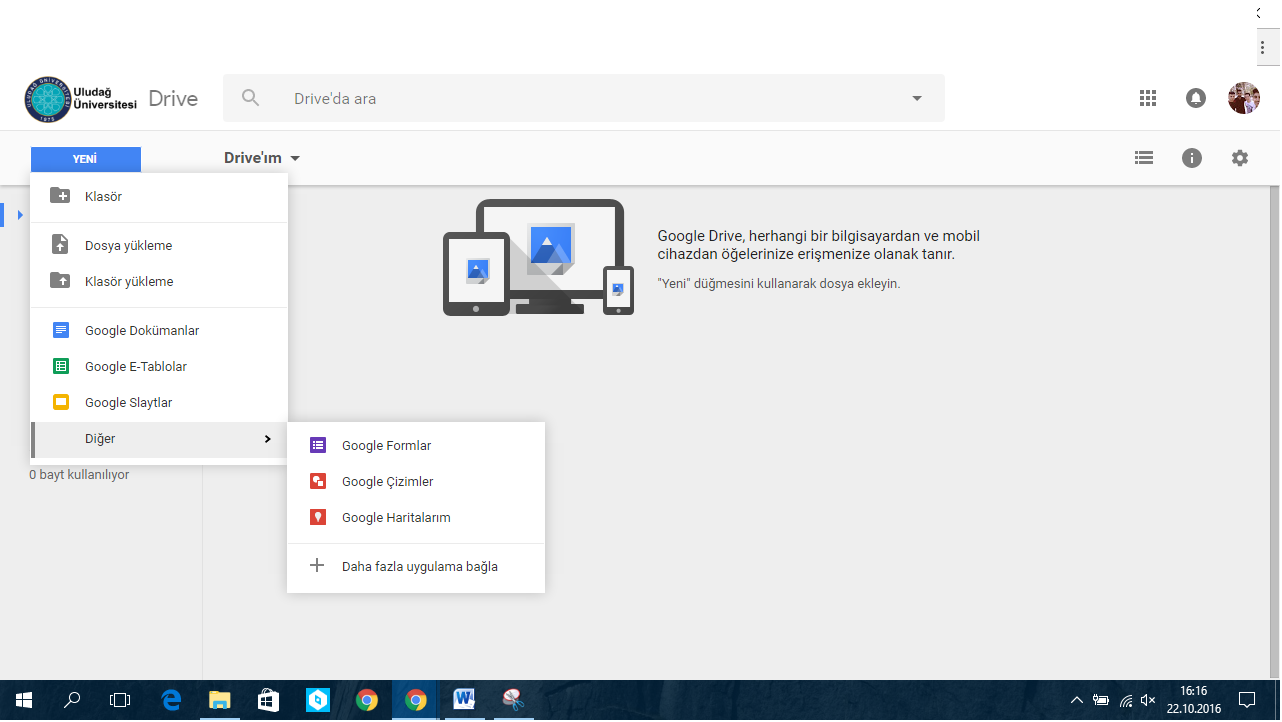Expand the sidebar folder tree arrow

click(x=19, y=214)
